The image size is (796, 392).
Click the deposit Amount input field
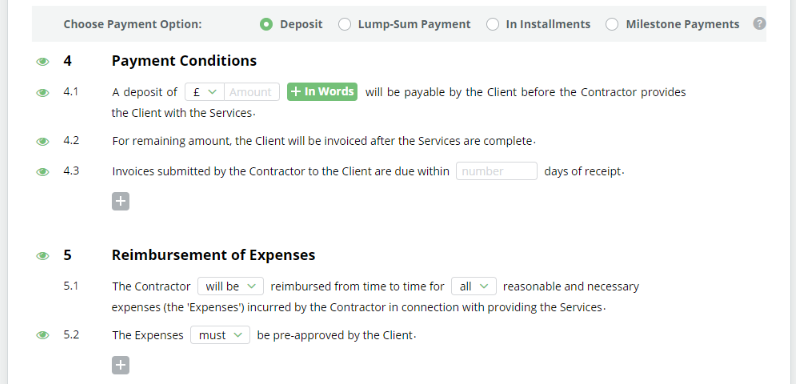click(252, 92)
